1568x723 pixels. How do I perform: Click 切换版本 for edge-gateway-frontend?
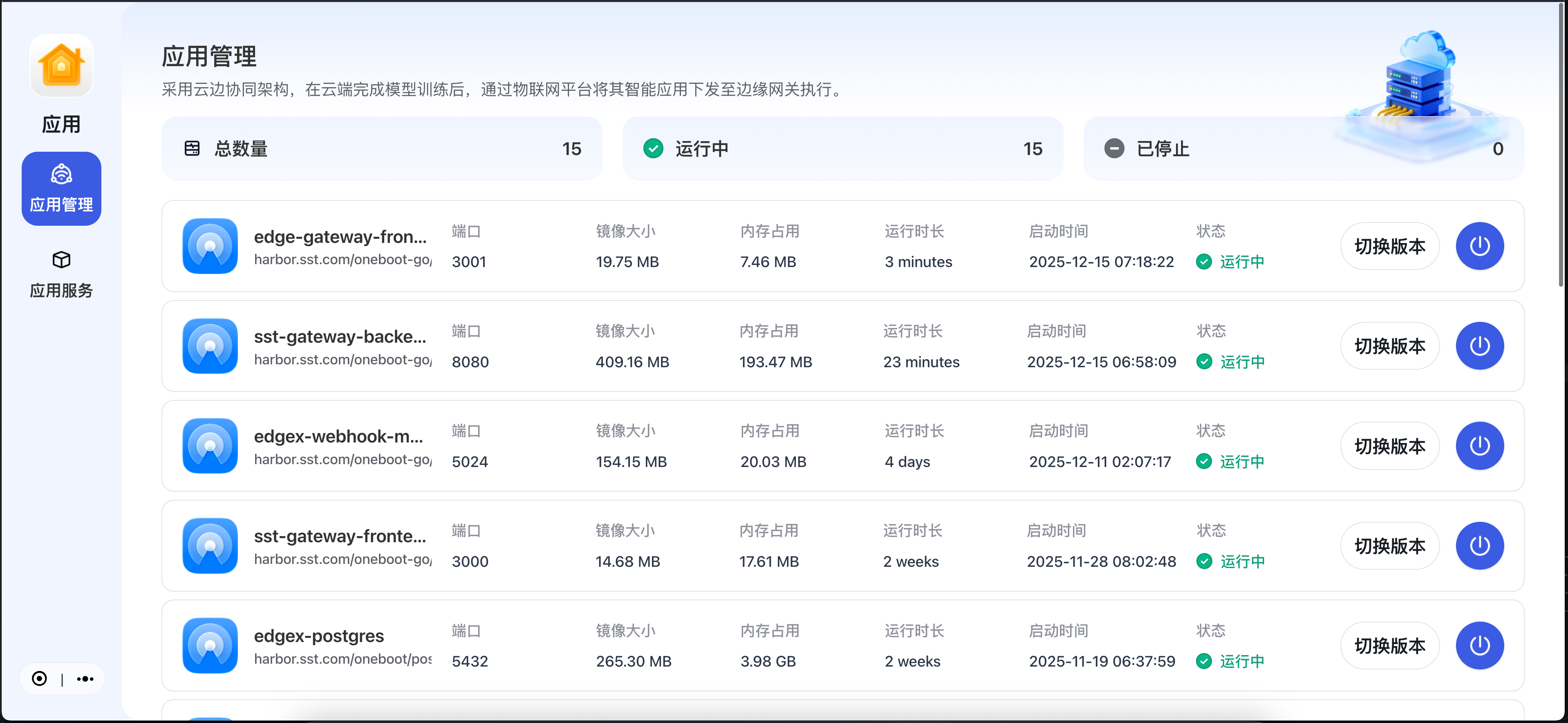[x=1390, y=246]
